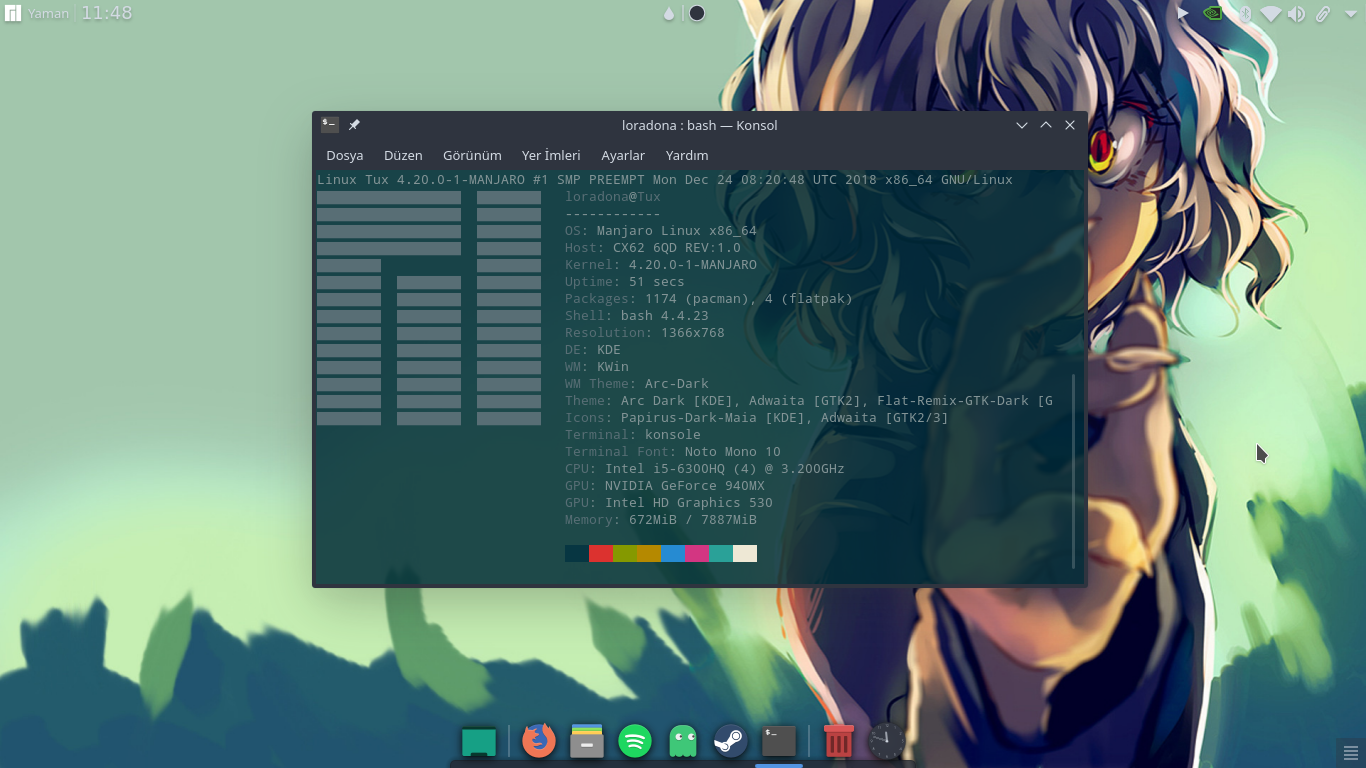Expand hidden tray icons arrow
Screen dimensions: 1366x768
tap(1349, 14)
